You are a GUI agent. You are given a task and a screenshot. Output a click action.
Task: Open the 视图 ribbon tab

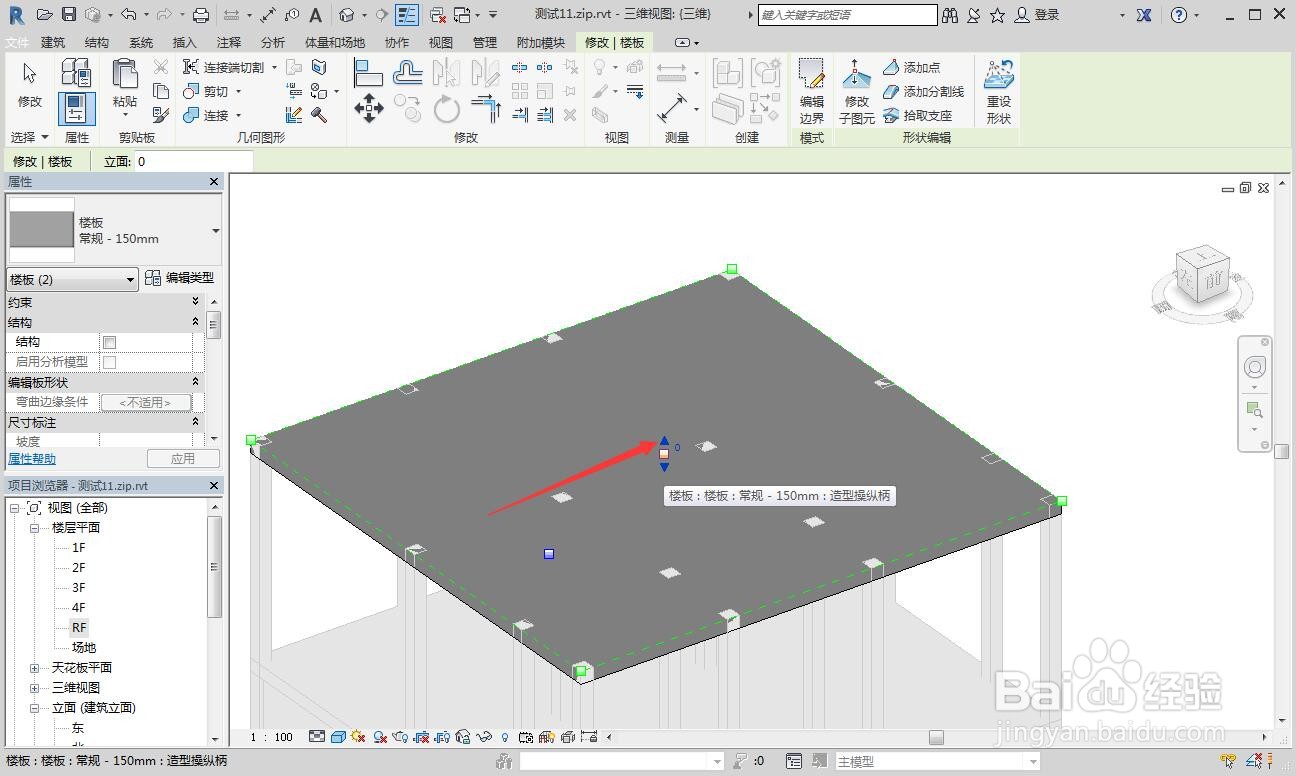coord(441,43)
